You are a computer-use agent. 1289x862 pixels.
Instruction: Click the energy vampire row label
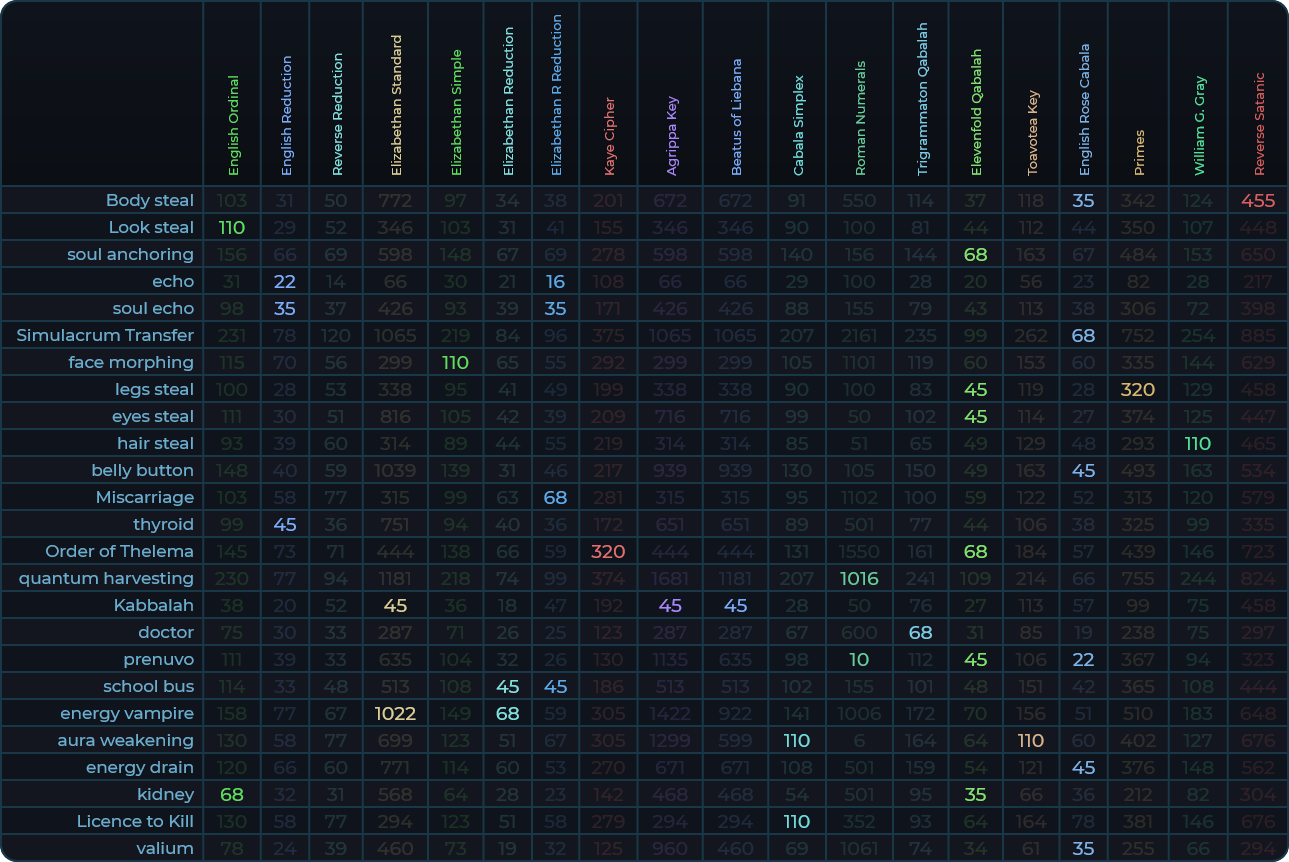coord(127,713)
